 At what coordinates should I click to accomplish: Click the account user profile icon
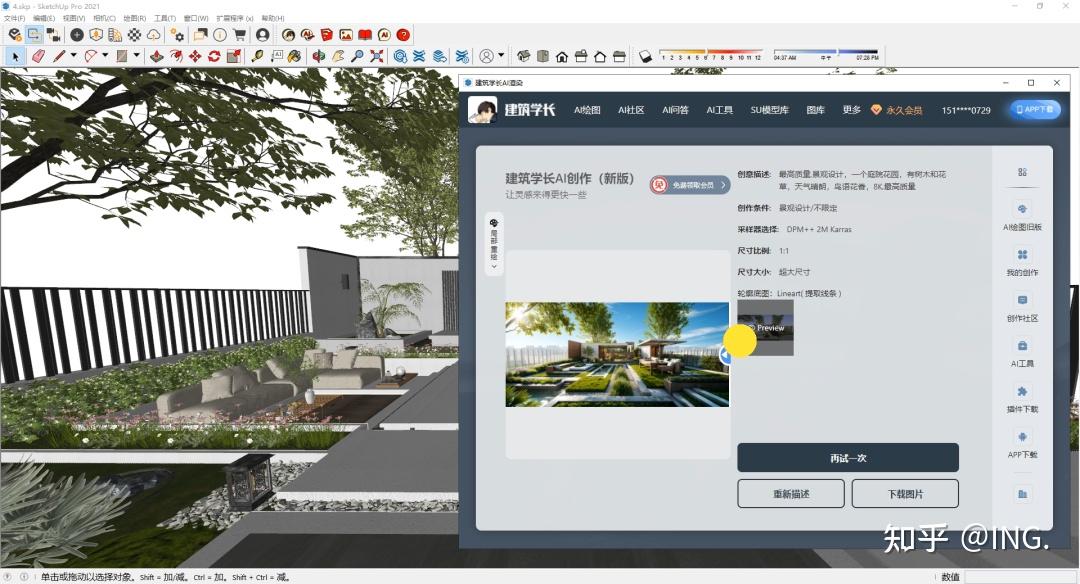click(x=262, y=34)
